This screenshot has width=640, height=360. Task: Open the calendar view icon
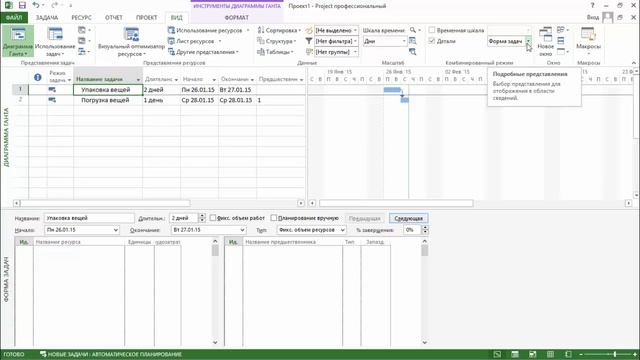click(82, 41)
